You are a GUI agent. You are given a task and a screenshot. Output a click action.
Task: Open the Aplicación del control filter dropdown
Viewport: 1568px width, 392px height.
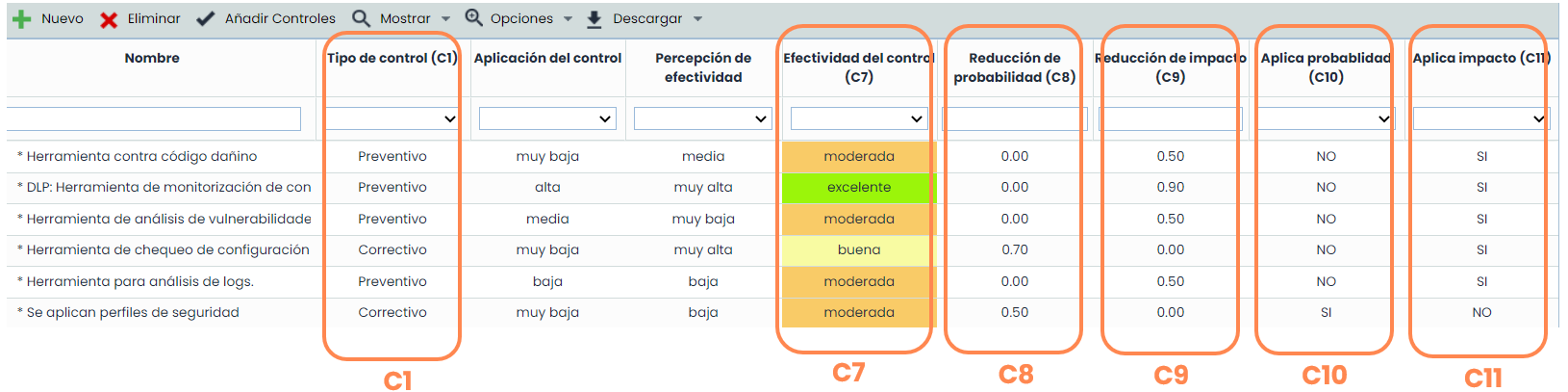[547, 118]
